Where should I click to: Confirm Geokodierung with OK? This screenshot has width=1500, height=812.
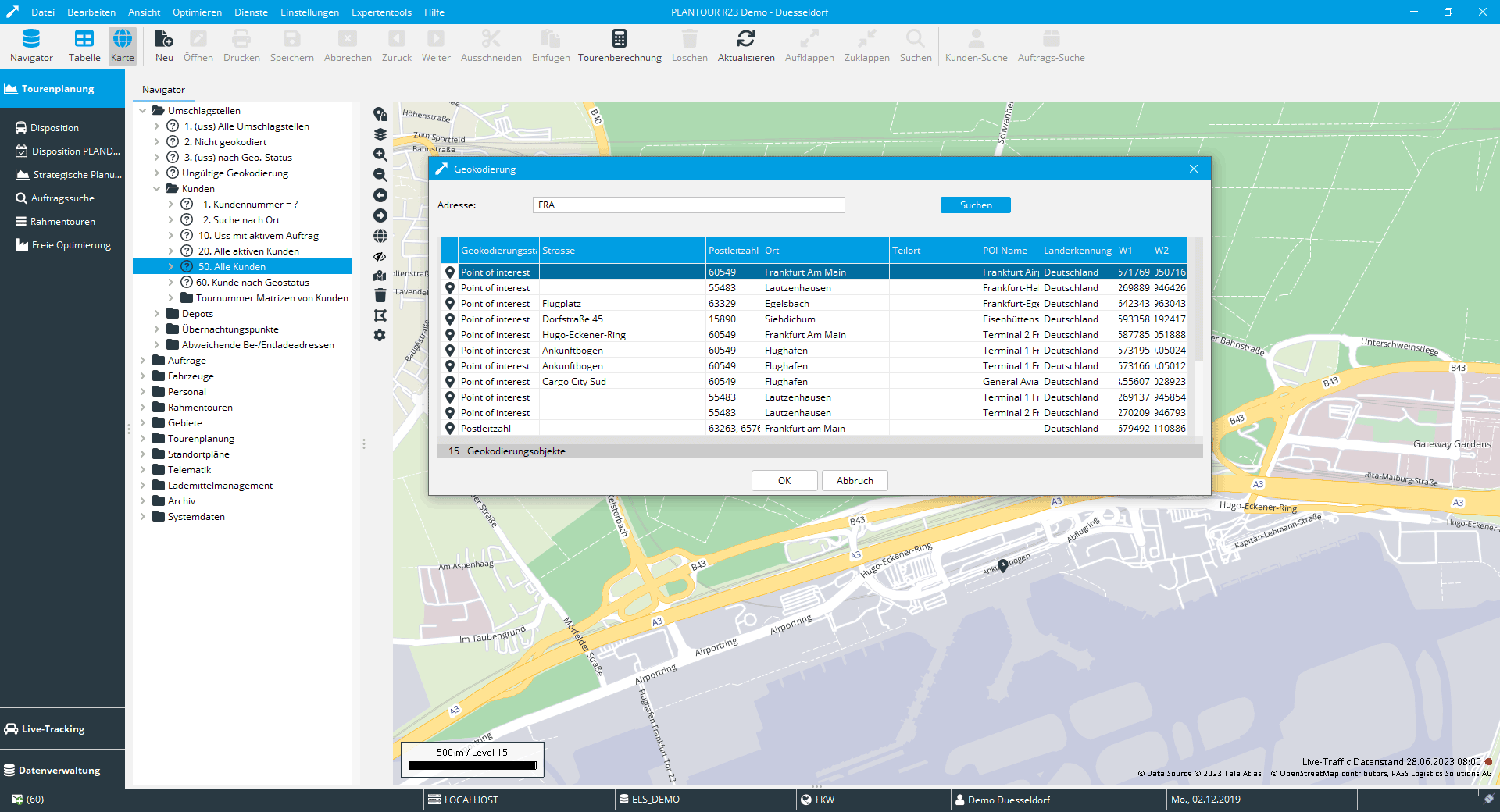point(784,481)
